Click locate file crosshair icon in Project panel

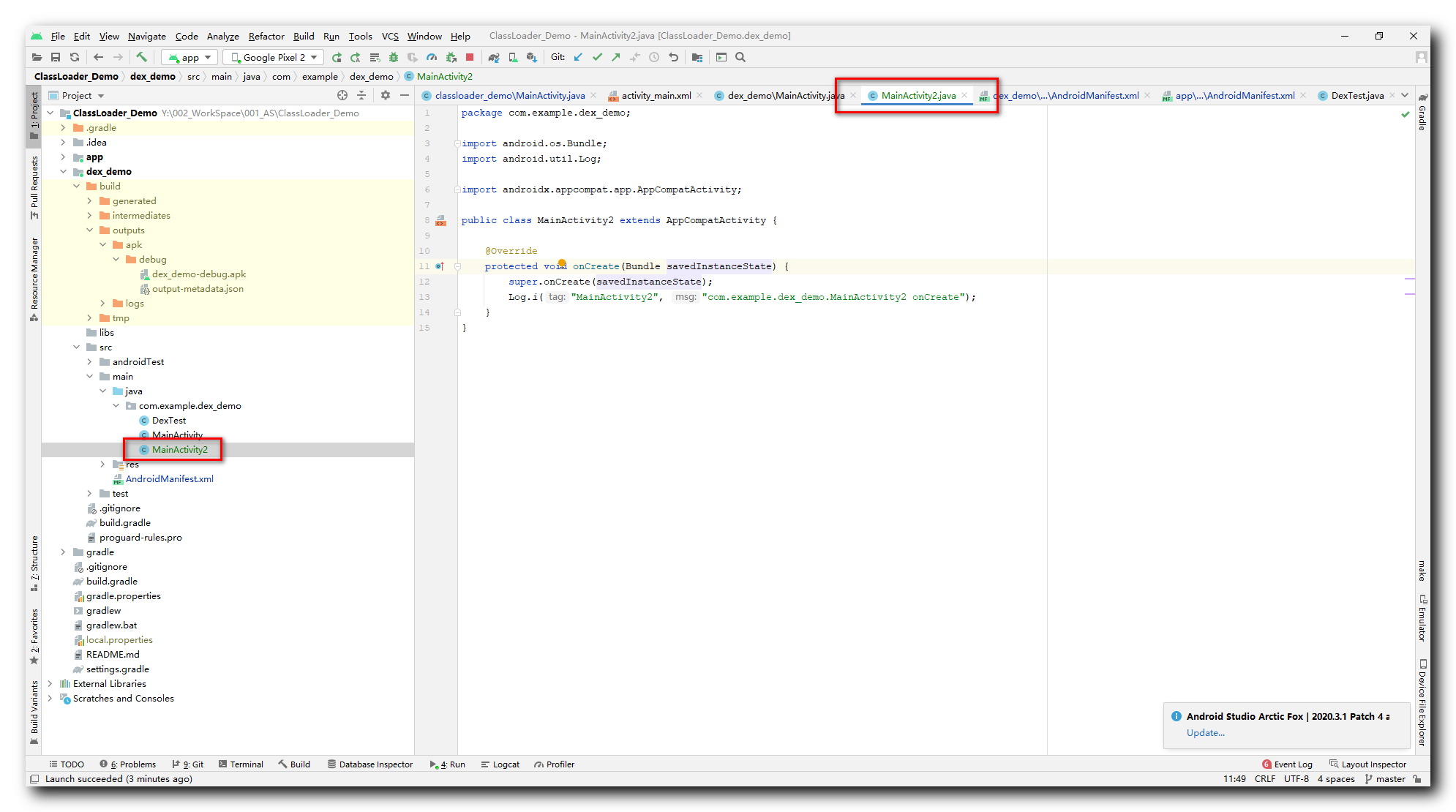click(342, 95)
